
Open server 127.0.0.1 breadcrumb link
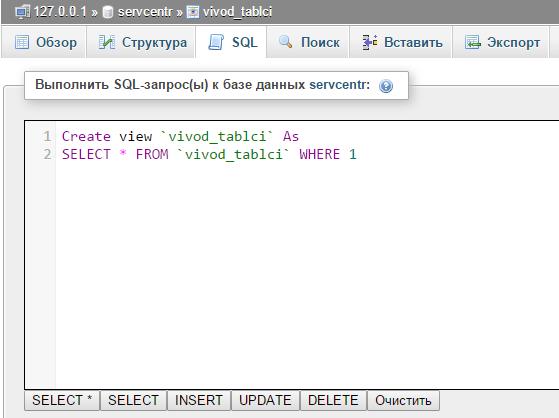[60, 12]
